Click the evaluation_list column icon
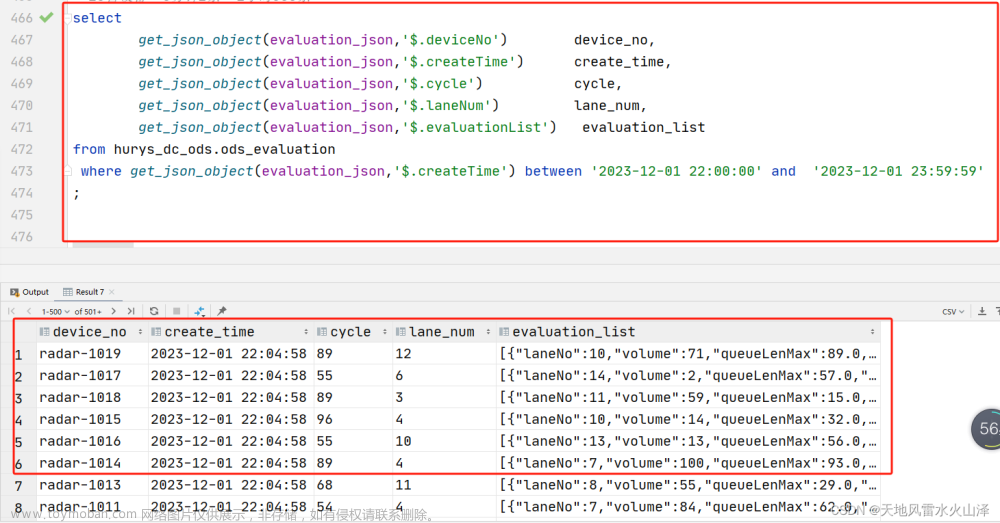Viewport: 1000px width, 523px height. click(504, 332)
